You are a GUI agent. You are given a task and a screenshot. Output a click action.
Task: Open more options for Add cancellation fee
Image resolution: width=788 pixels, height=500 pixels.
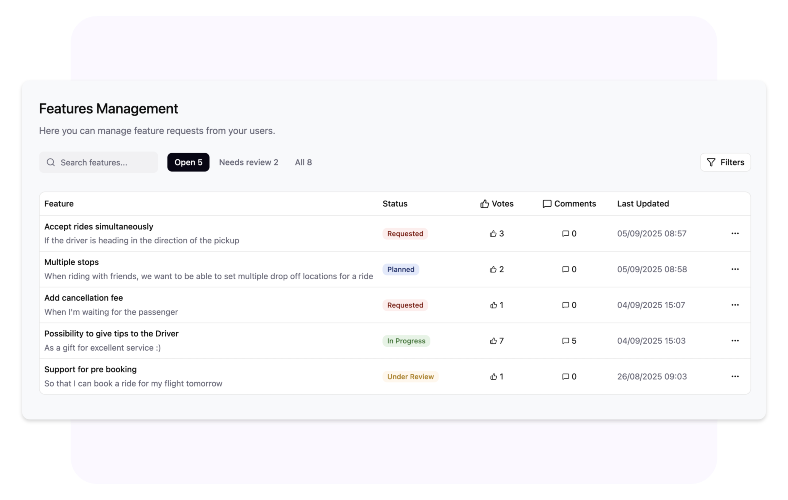pos(735,305)
